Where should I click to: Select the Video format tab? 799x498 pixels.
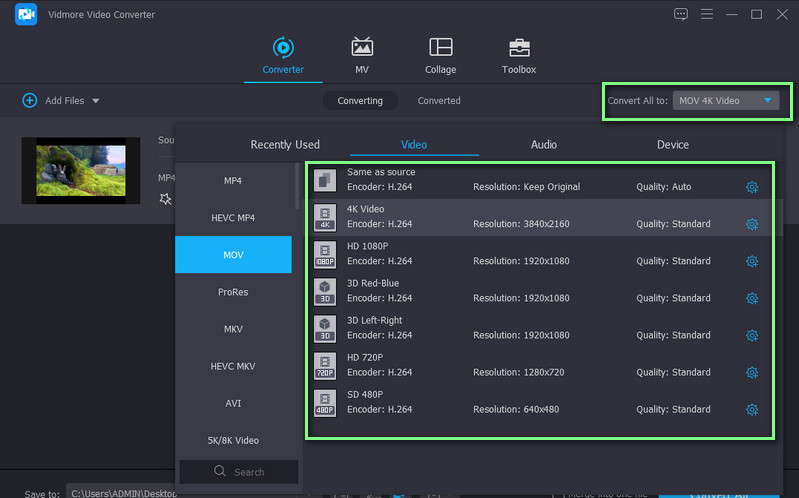(414, 145)
